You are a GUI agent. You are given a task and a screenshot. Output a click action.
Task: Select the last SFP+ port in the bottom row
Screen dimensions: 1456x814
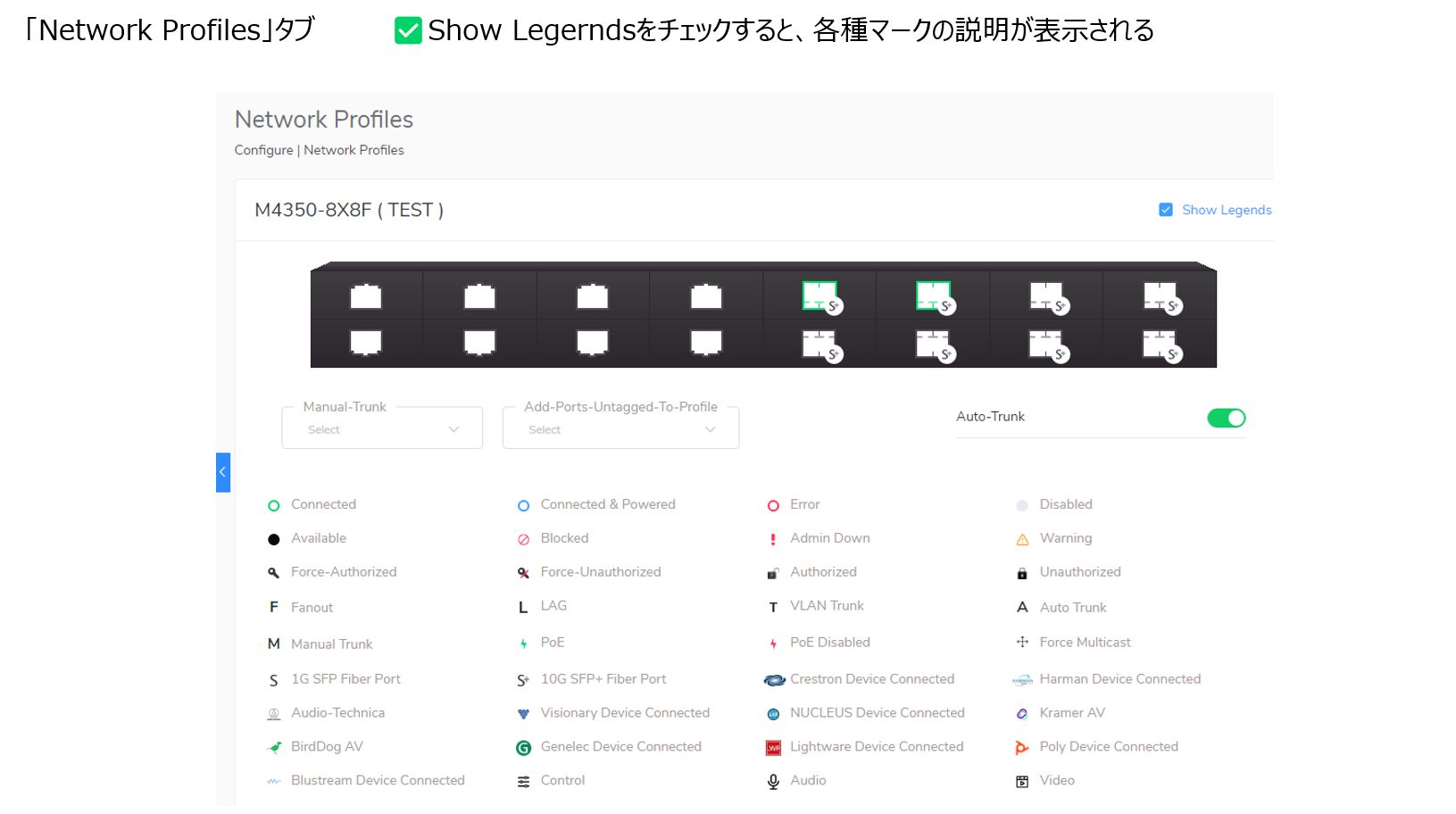(x=1160, y=344)
